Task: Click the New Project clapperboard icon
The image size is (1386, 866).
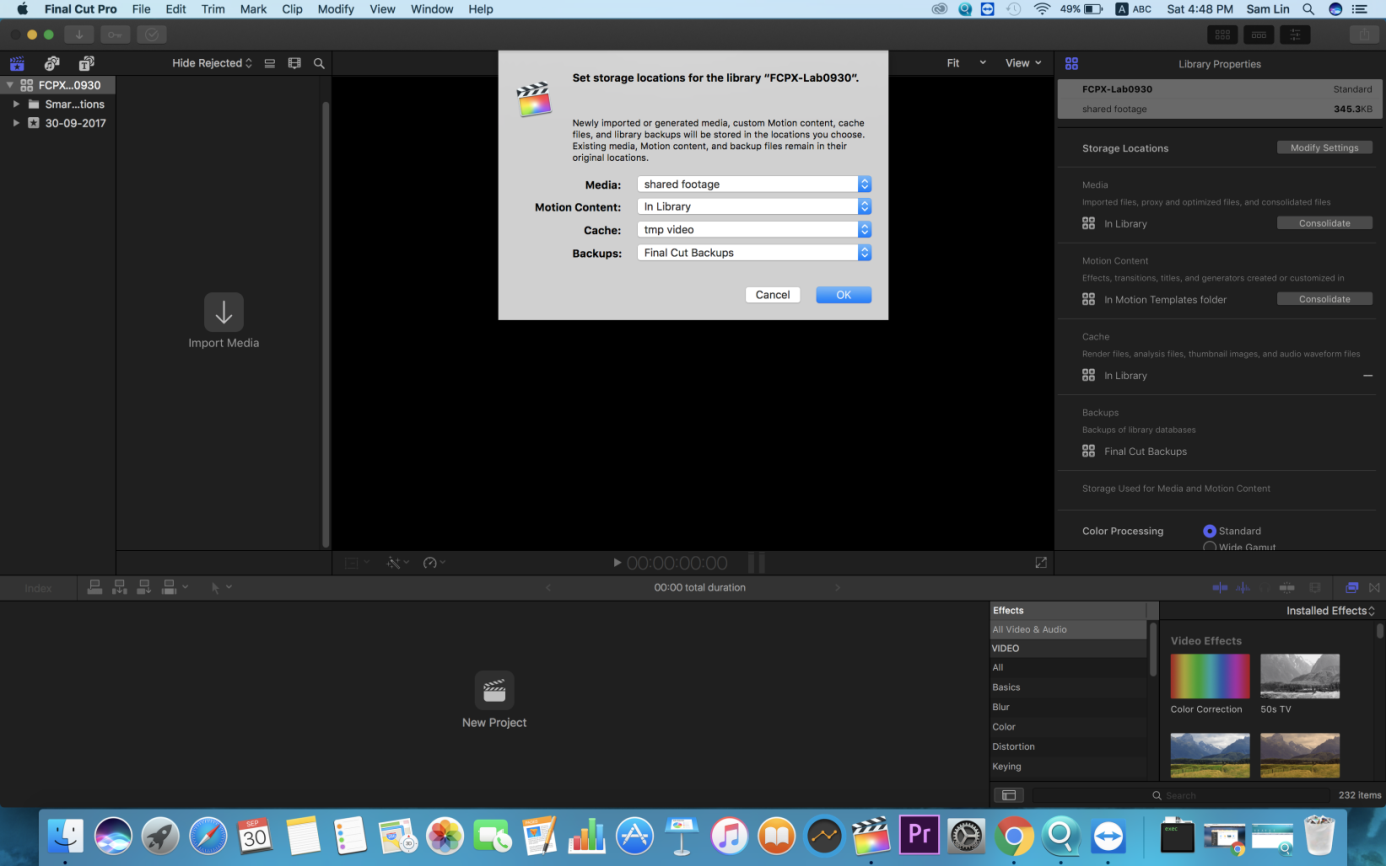Action: 494,690
